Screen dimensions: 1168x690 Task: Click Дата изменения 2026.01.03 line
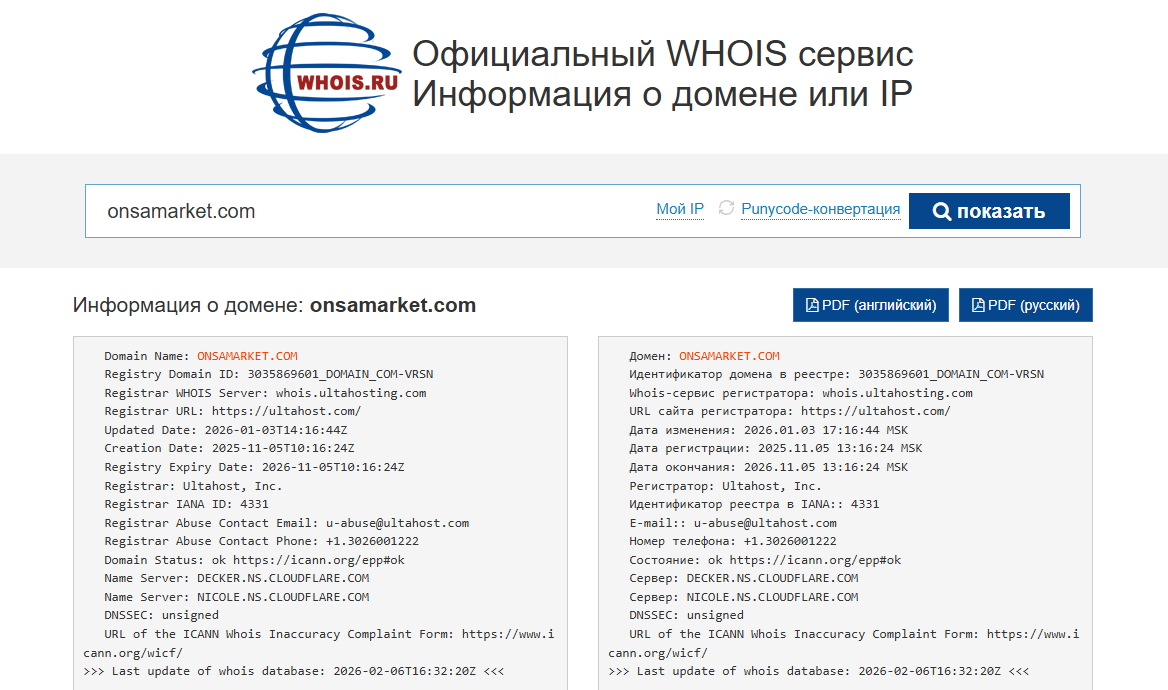click(x=769, y=430)
